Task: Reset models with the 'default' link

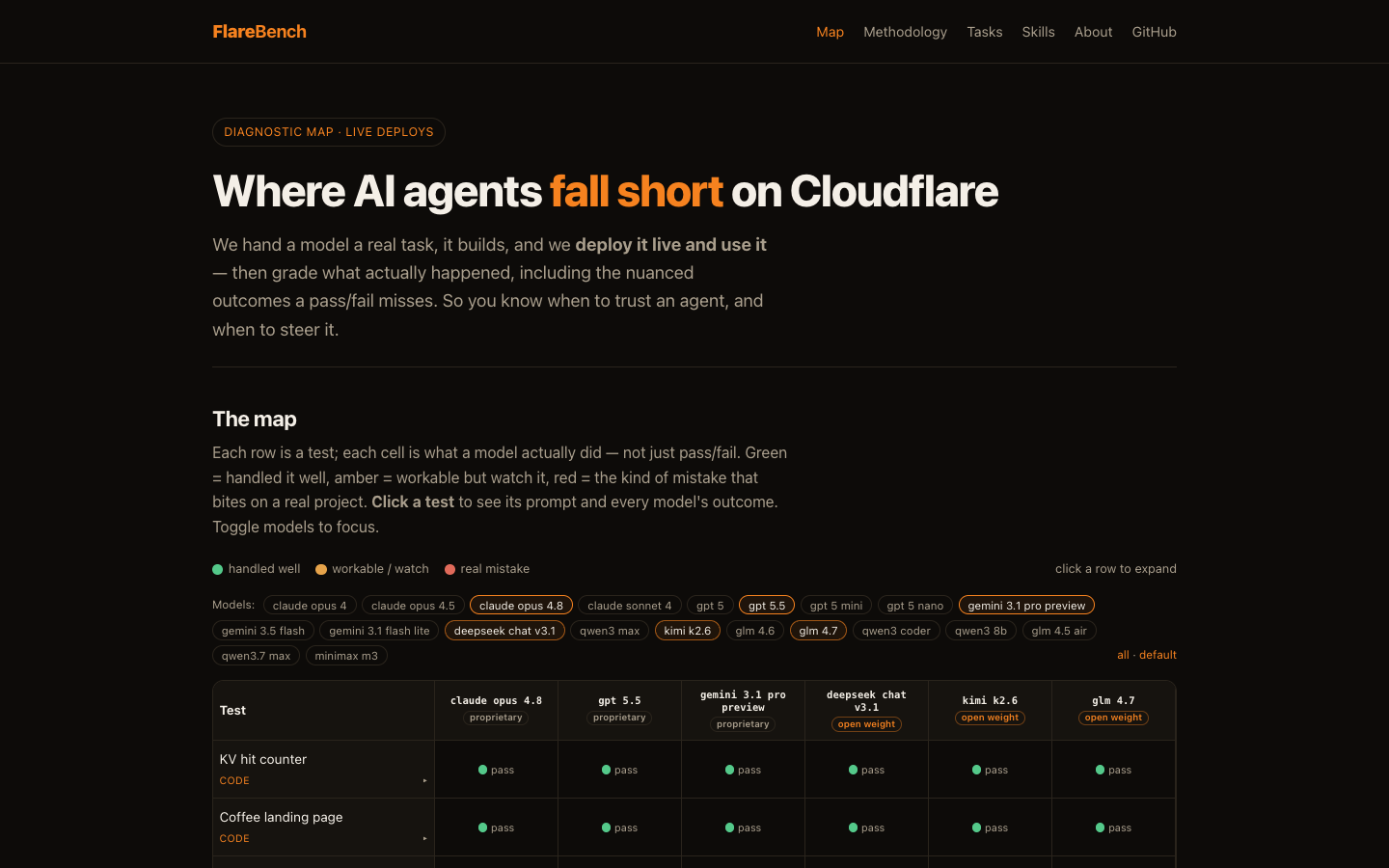Action: pos(1157,655)
